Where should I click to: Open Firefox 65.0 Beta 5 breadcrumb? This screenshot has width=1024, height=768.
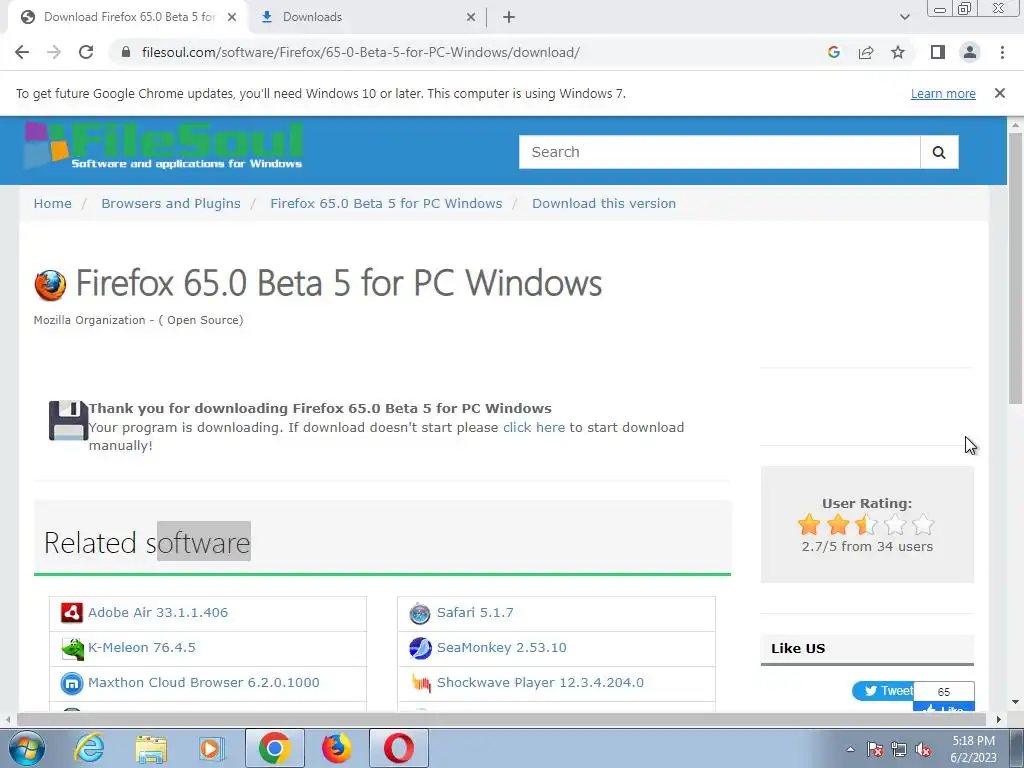(386, 203)
